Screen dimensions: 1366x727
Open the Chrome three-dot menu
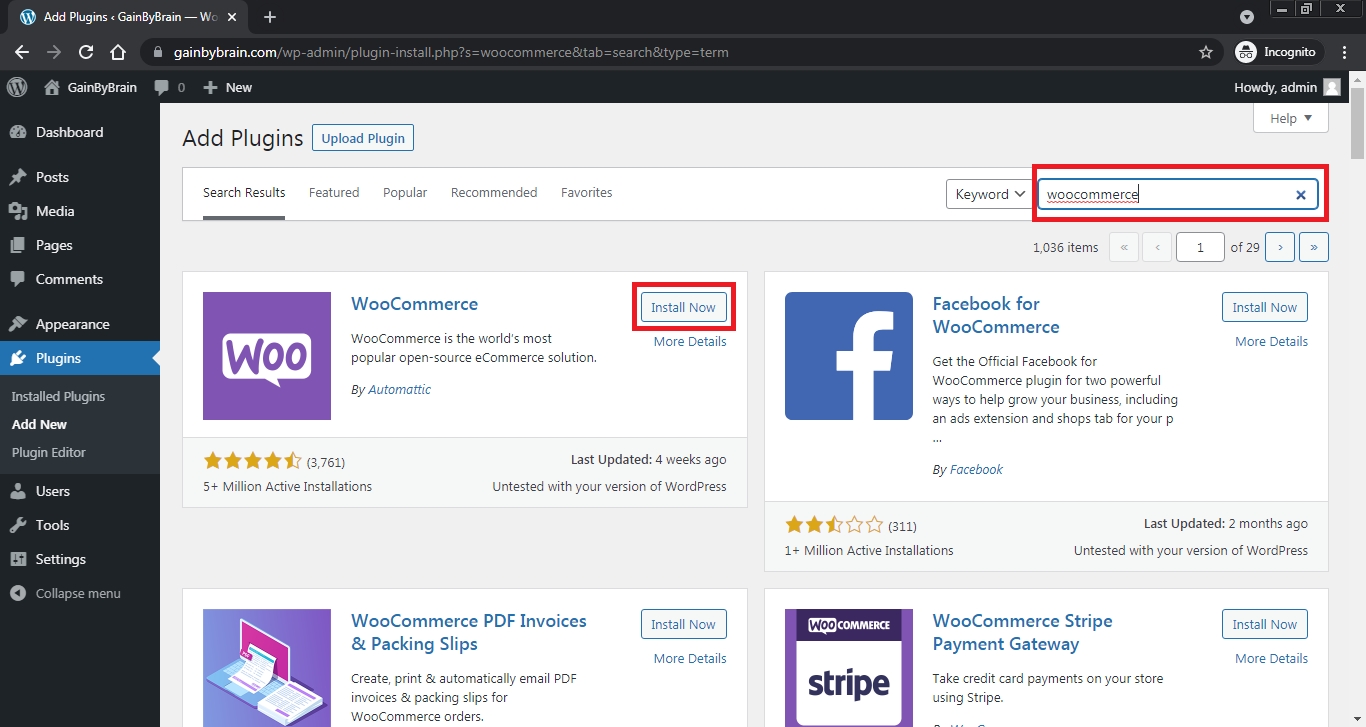[x=1346, y=52]
